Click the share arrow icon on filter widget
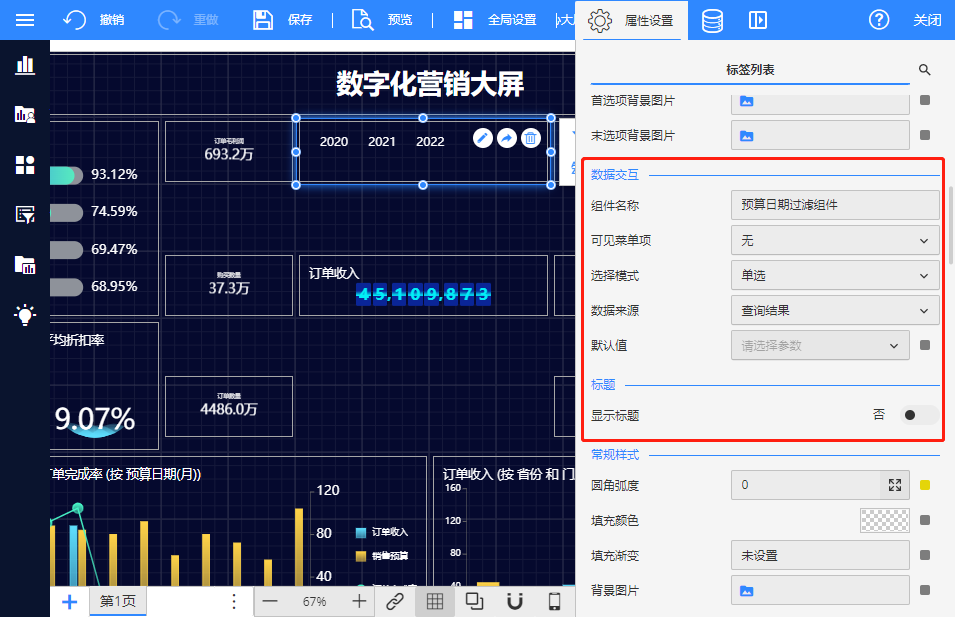The height and width of the screenshot is (617, 955). (507, 139)
